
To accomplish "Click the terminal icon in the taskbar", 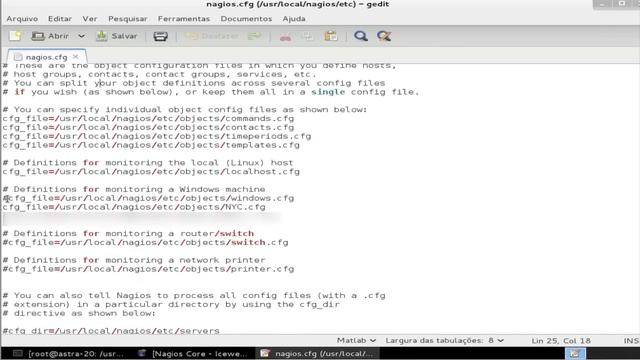I will click(18, 353).
